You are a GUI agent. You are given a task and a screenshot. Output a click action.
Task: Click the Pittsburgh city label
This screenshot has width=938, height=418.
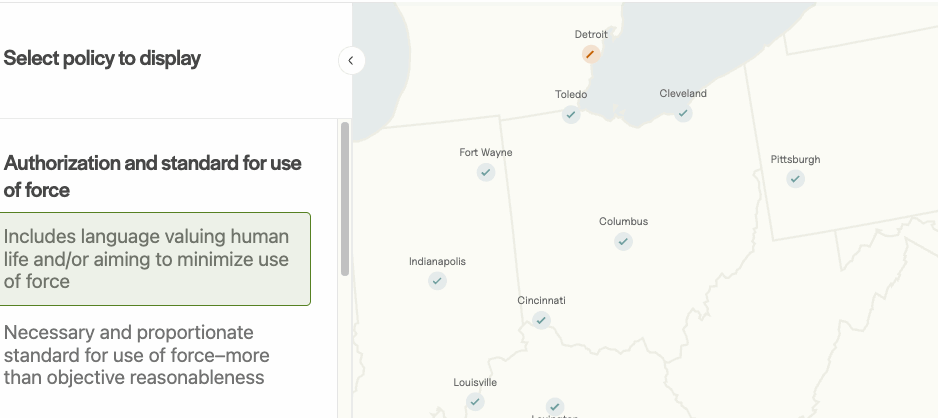[795, 159]
